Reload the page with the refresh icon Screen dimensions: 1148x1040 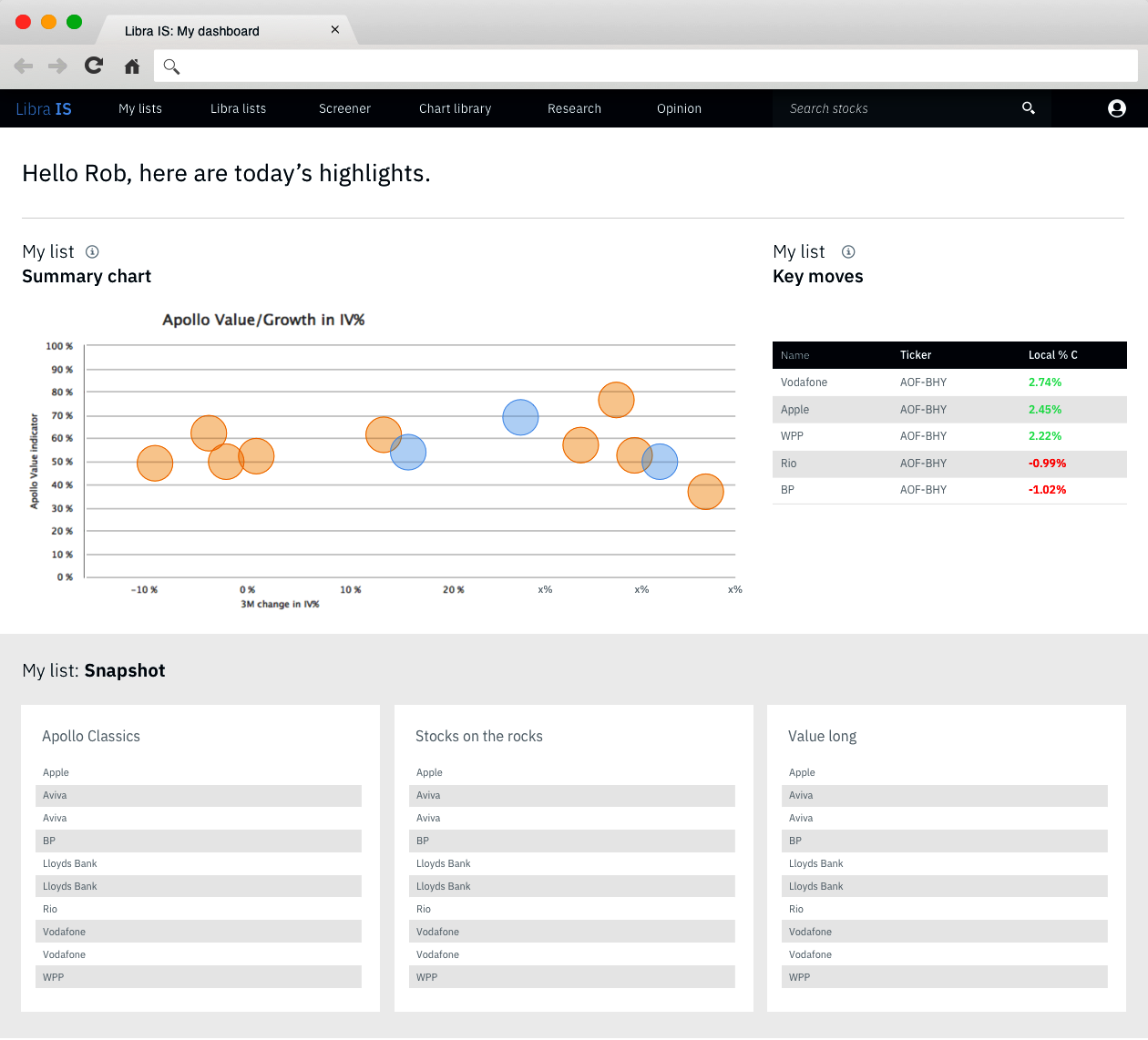tap(94, 65)
